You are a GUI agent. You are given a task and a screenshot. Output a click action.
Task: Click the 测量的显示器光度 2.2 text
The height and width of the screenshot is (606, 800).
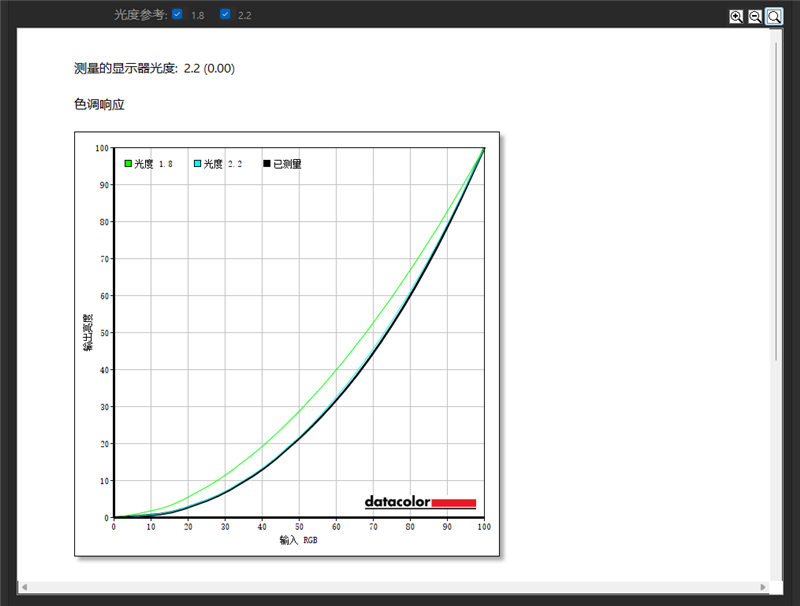(154, 68)
